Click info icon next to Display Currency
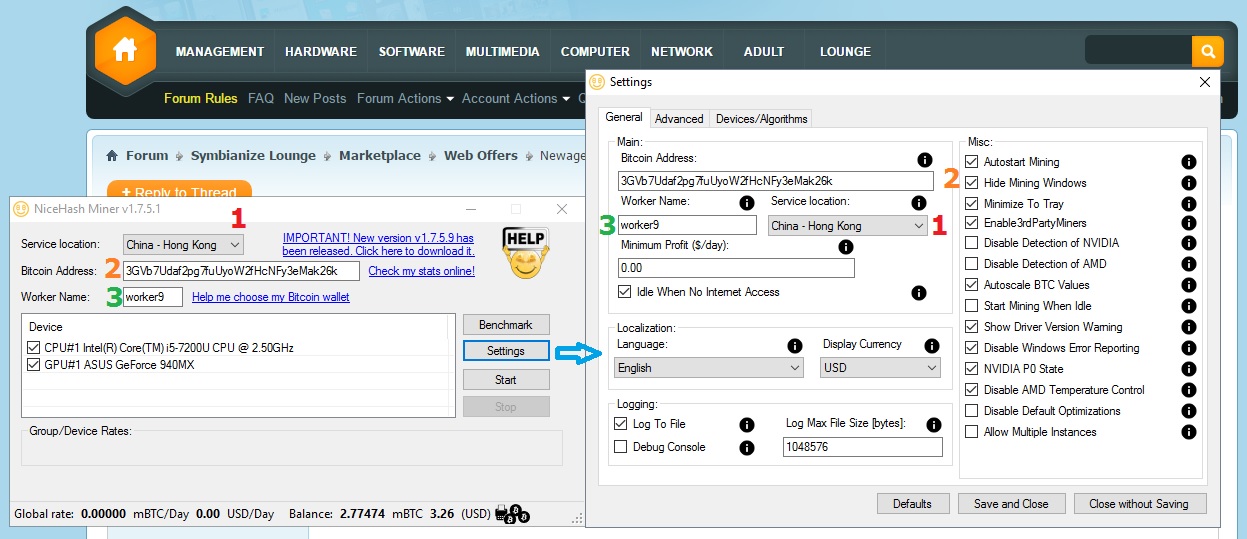Image resolution: width=1247 pixels, height=539 pixels. coord(932,346)
